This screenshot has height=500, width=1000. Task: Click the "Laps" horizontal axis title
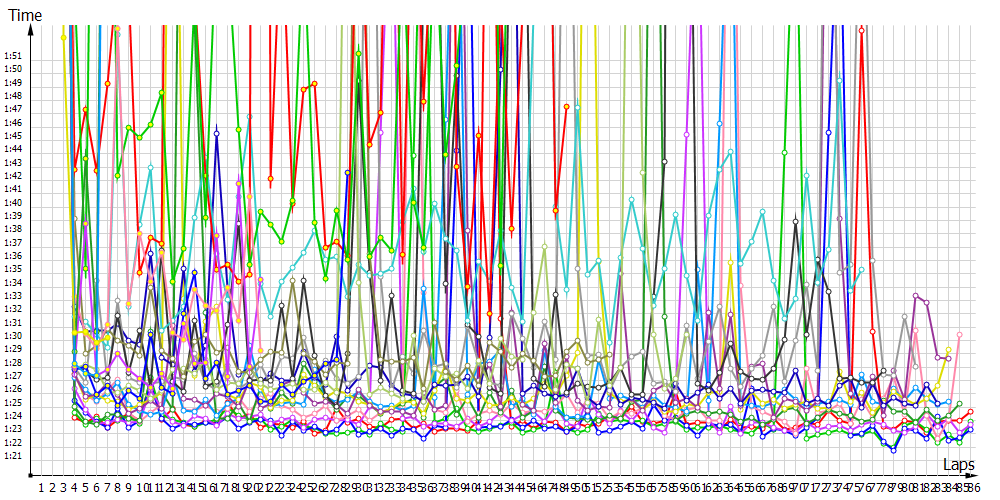point(958,465)
